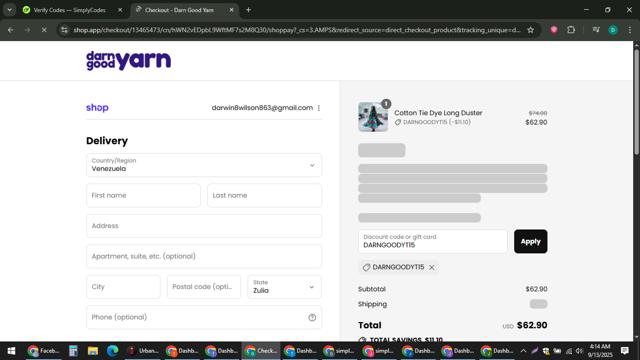Viewport: 640px width, 360px height.
Task: Click the Discount code or gift card field
Action: pyautogui.click(x=433, y=241)
